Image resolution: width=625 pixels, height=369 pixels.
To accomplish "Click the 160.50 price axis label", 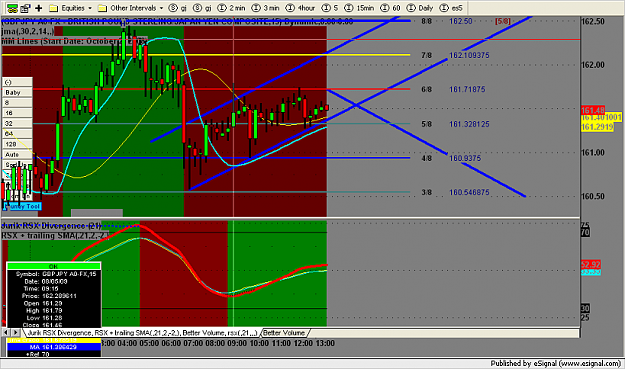I will point(593,196).
